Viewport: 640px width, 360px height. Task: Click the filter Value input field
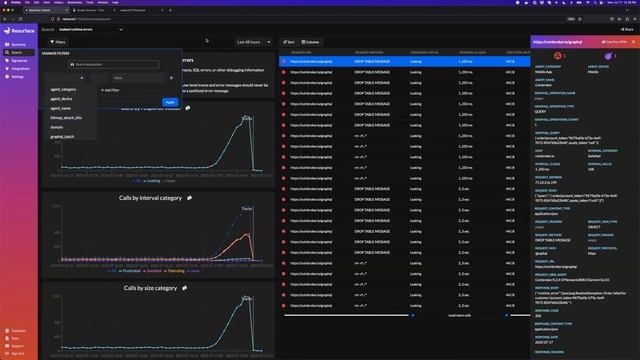tap(139, 78)
